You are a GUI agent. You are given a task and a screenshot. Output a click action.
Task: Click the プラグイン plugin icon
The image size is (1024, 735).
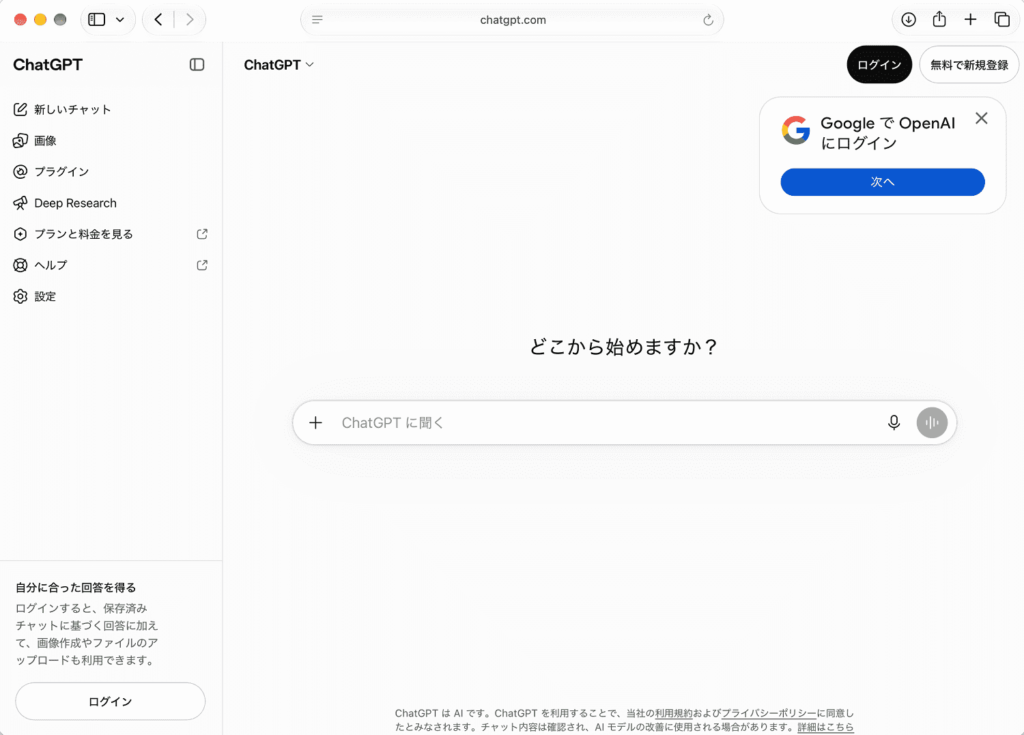(20, 172)
